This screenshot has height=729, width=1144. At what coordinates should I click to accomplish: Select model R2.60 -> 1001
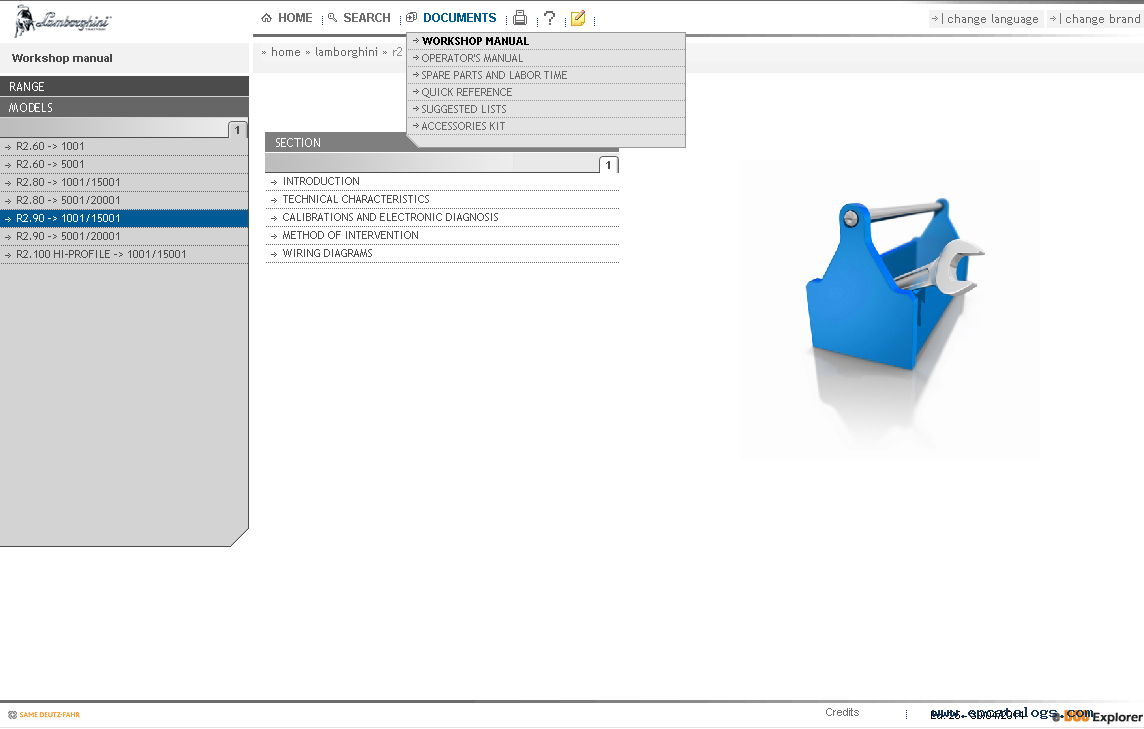tap(124, 146)
